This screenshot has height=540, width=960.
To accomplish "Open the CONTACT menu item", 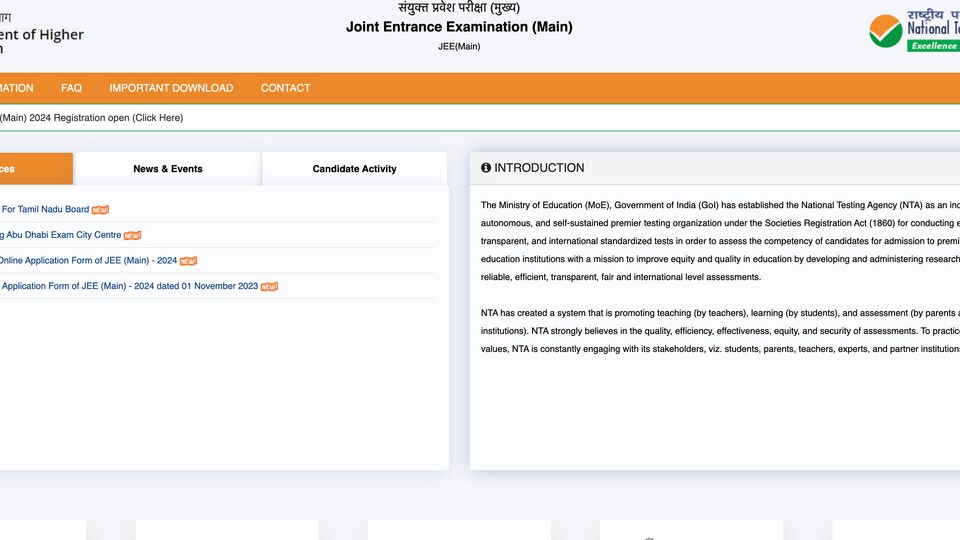I will pos(285,88).
